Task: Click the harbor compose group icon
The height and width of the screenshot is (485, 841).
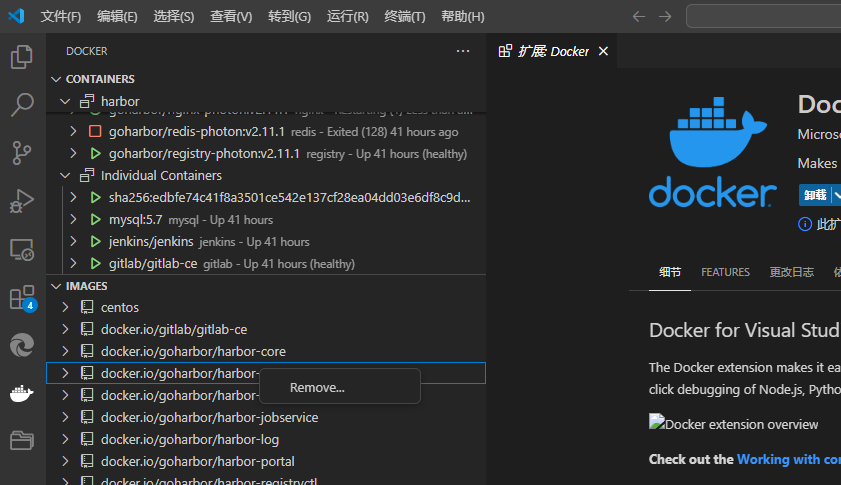Action: 87,101
